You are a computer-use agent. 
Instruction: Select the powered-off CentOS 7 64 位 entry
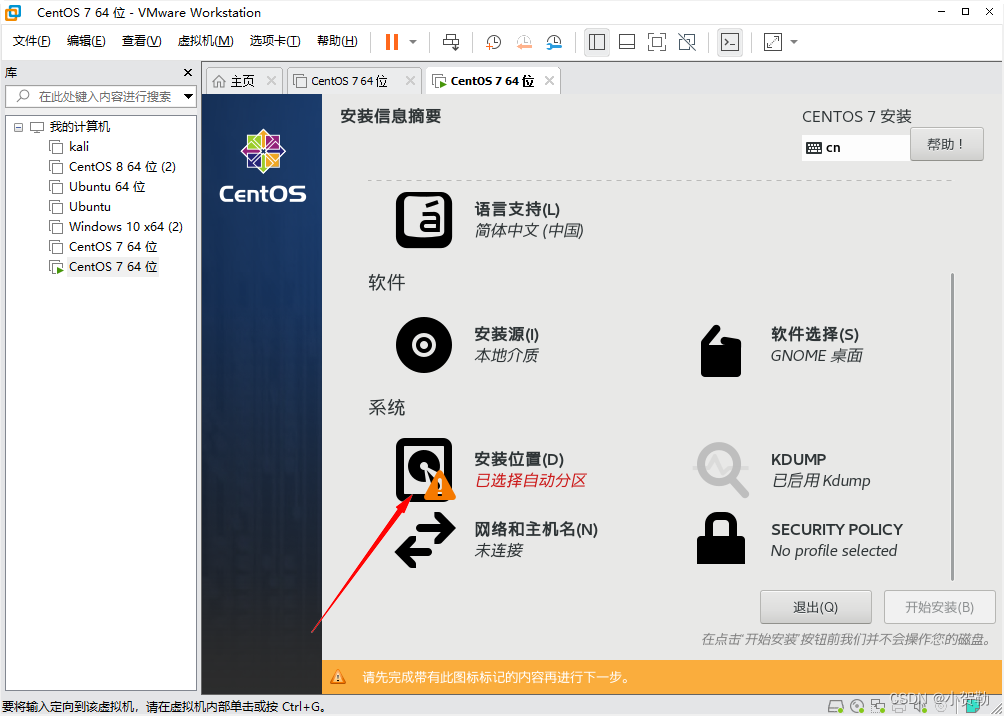113,247
